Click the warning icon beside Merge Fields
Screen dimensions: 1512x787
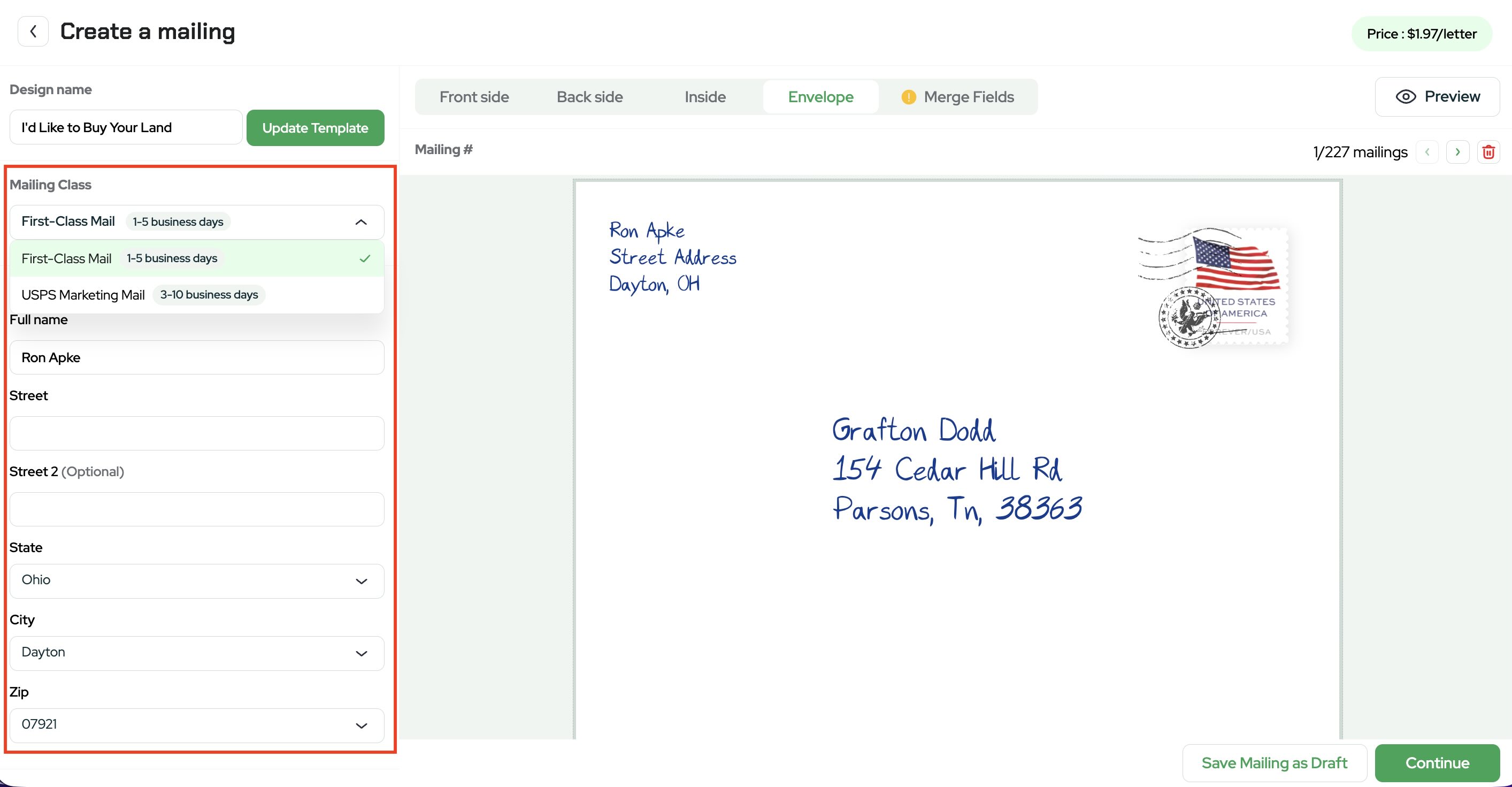[x=908, y=97]
